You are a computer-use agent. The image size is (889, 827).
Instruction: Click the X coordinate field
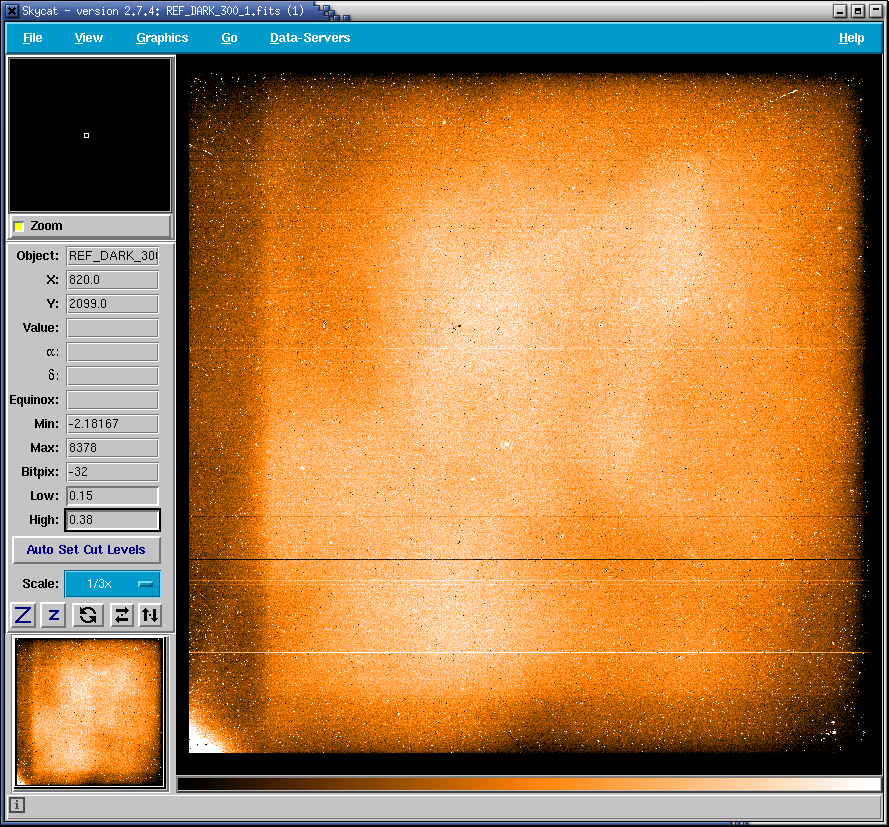(x=112, y=280)
